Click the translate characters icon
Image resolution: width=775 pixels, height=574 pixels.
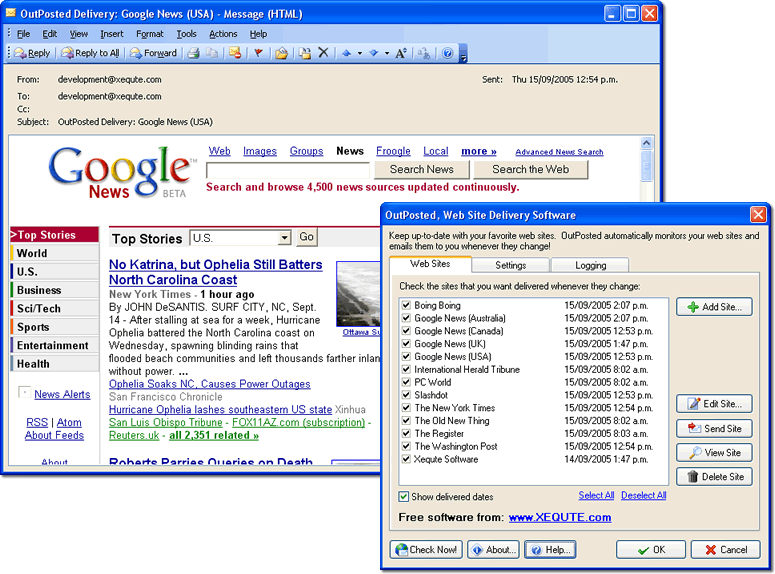(x=424, y=53)
